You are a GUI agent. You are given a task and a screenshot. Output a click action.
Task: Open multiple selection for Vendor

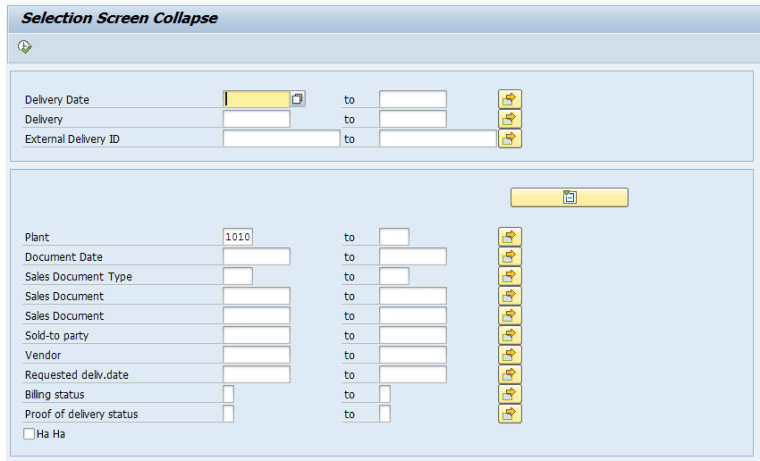(x=510, y=355)
